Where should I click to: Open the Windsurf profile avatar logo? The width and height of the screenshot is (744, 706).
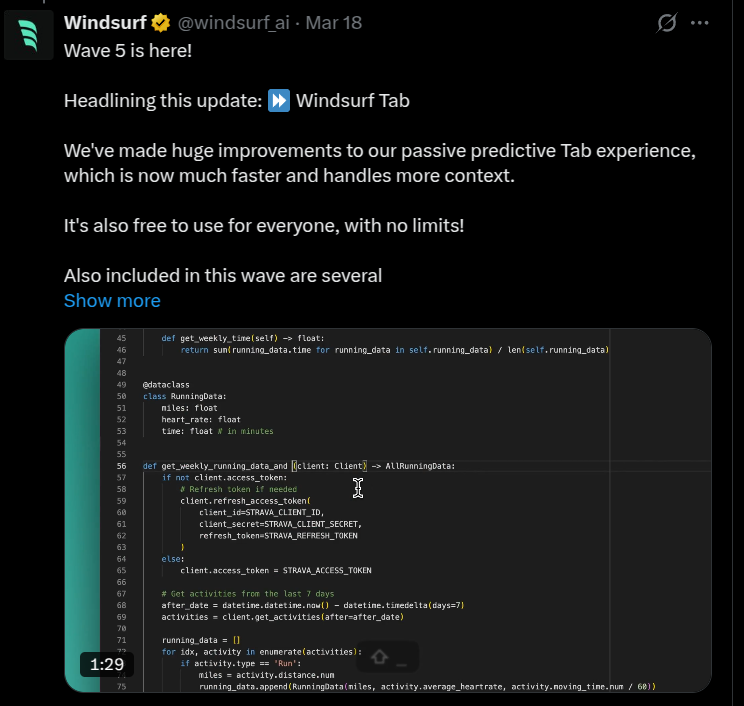(29, 35)
